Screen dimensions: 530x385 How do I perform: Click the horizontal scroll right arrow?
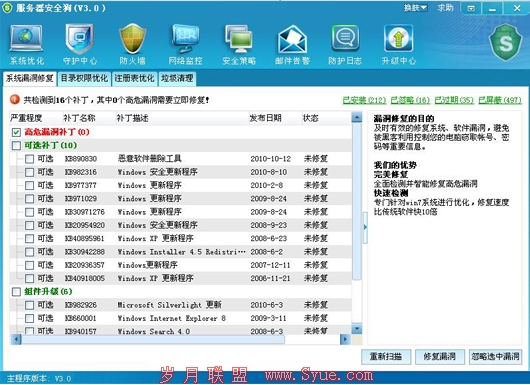pos(345,339)
